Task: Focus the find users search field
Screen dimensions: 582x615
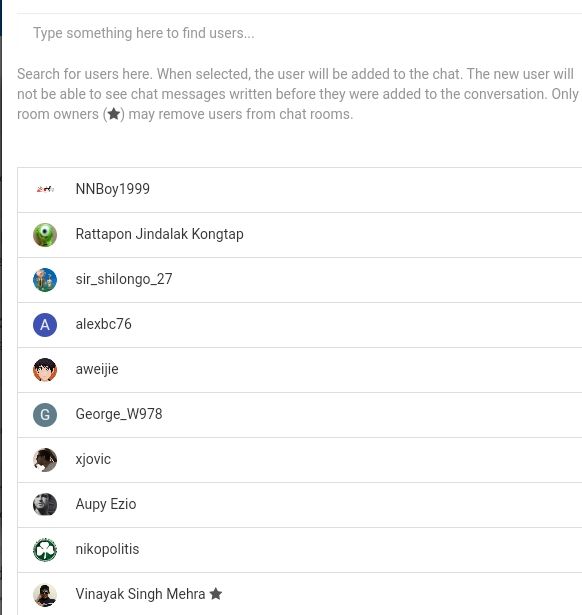Action: click(x=300, y=33)
